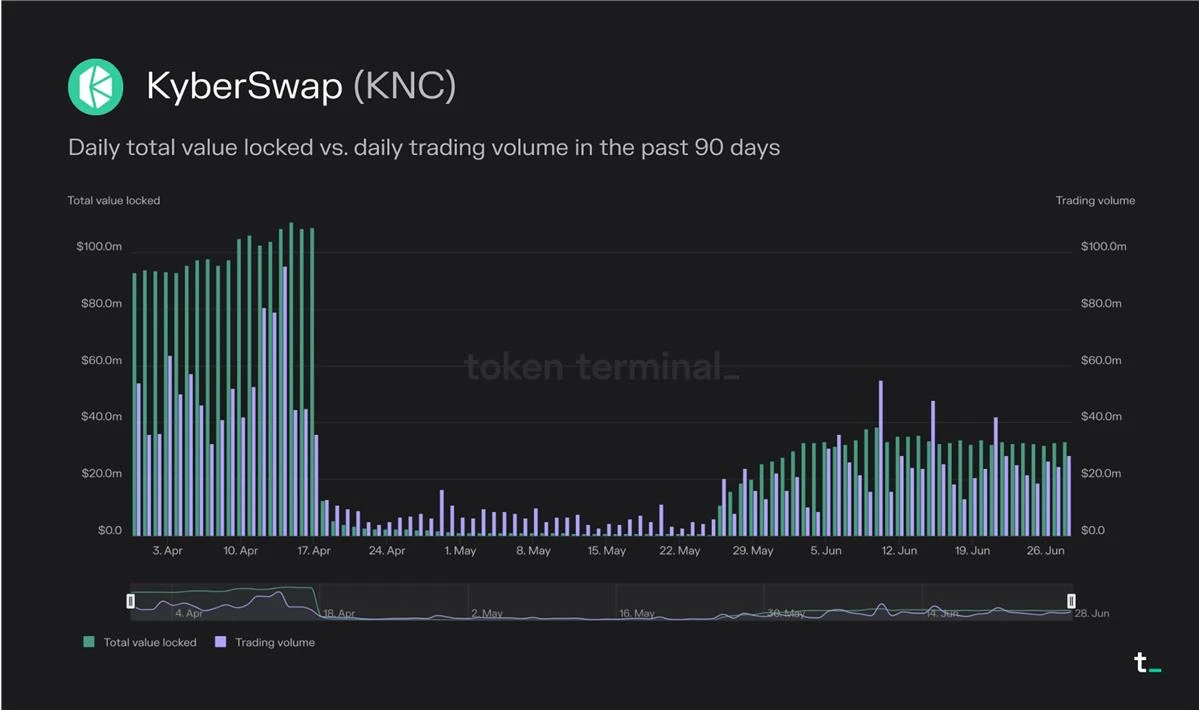Toggle the Trading volume legend label

(275, 642)
